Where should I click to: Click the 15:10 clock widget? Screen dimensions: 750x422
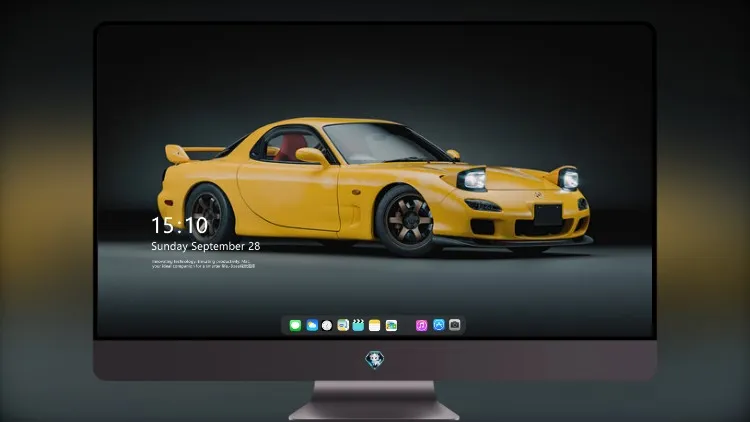pyautogui.click(x=179, y=225)
